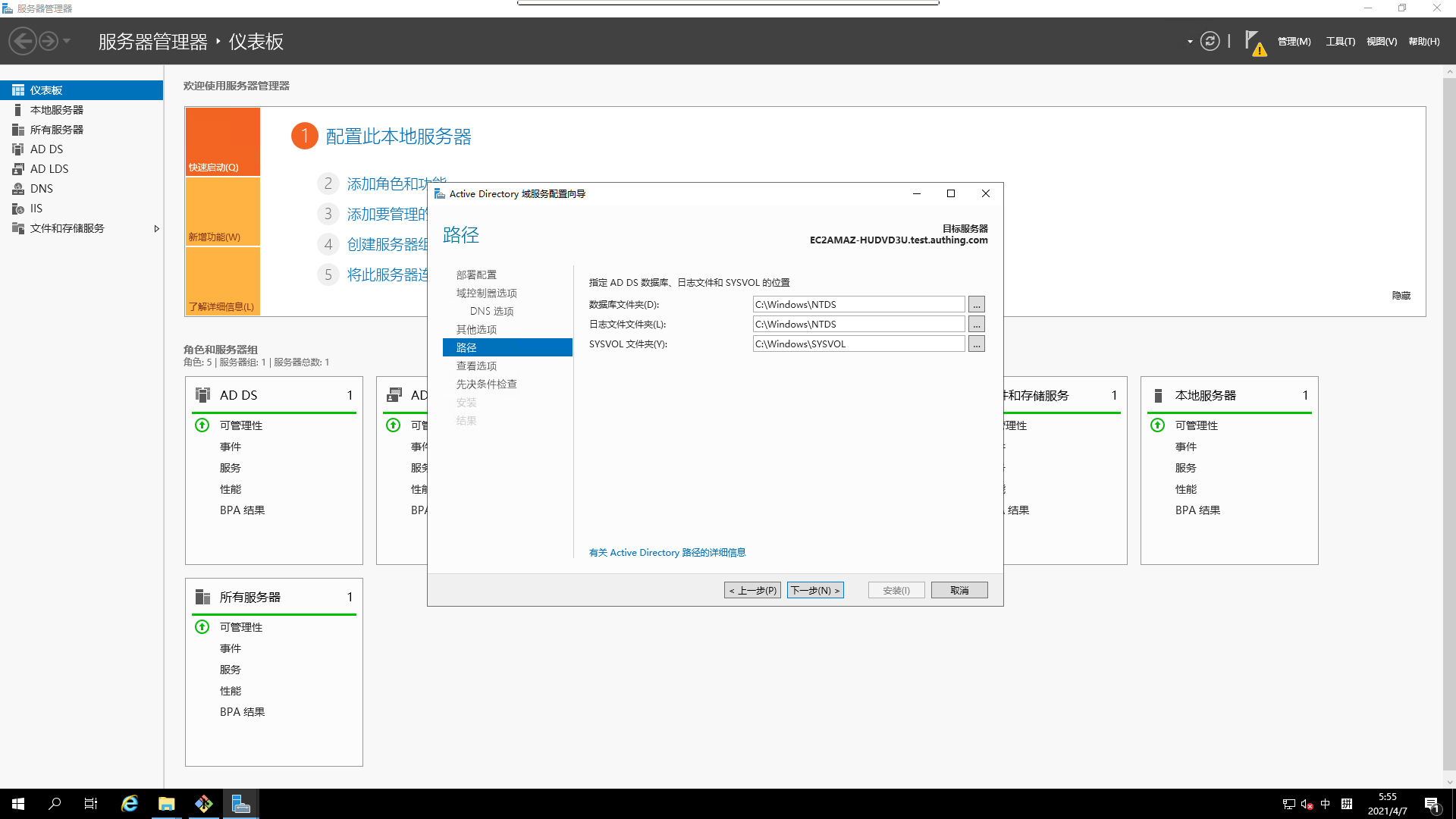Click the refresh icon in header
This screenshot has height=819, width=1456.
[x=1210, y=41]
